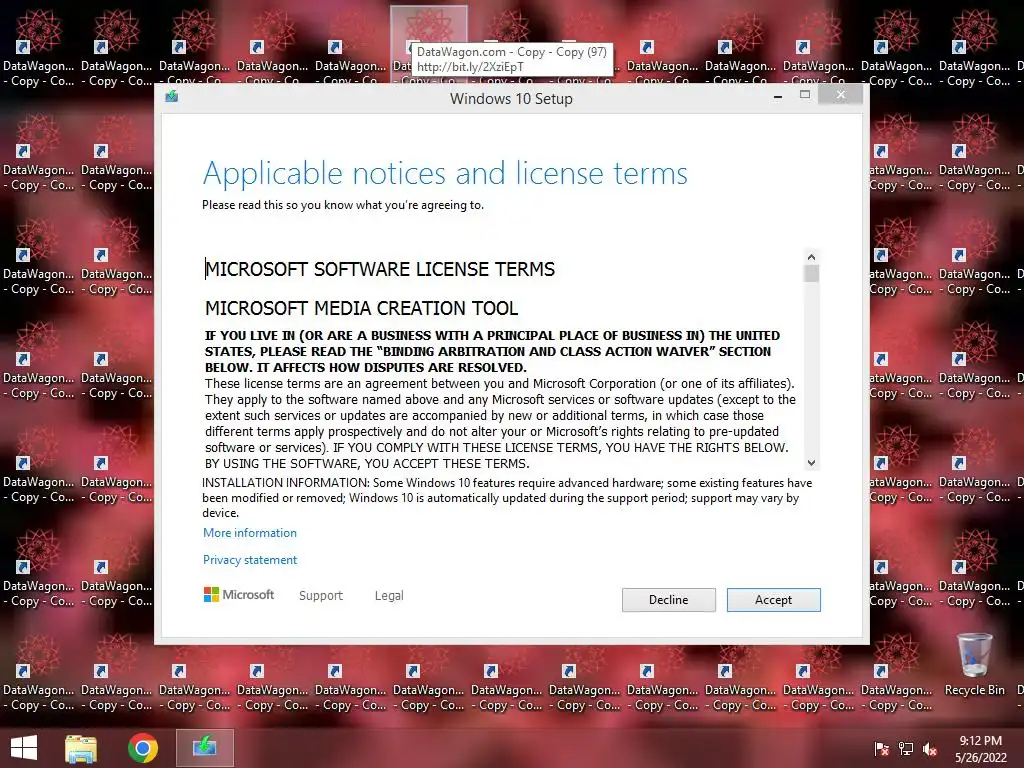Image resolution: width=1024 pixels, height=768 pixels.
Task: Click the INSTALLATION INFORMATION paragraph
Action: (507, 498)
